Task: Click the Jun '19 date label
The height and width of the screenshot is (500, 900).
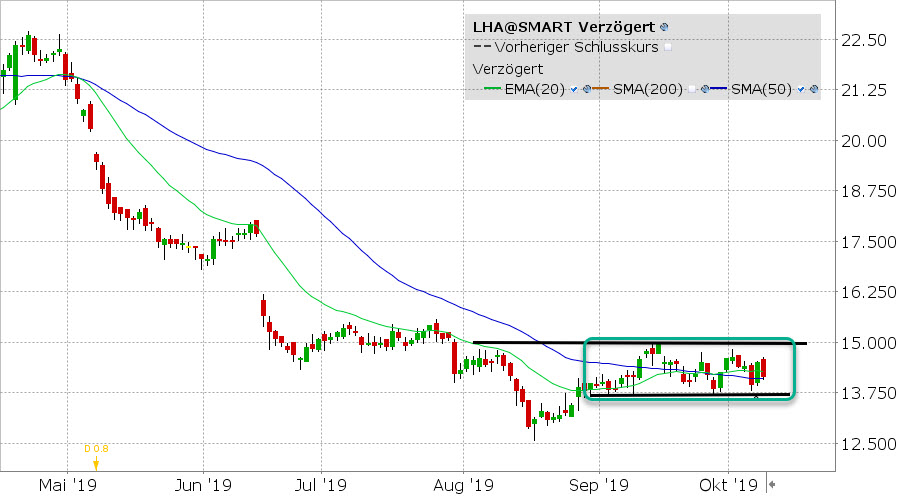Action: pyautogui.click(x=203, y=485)
